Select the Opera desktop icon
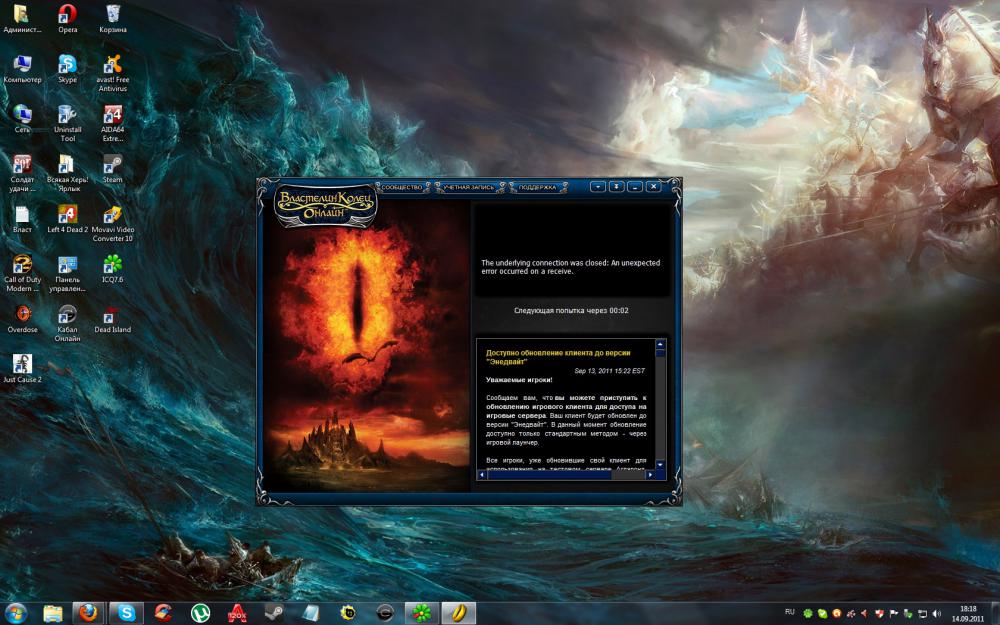Image resolution: width=1000 pixels, height=625 pixels. click(68, 18)
